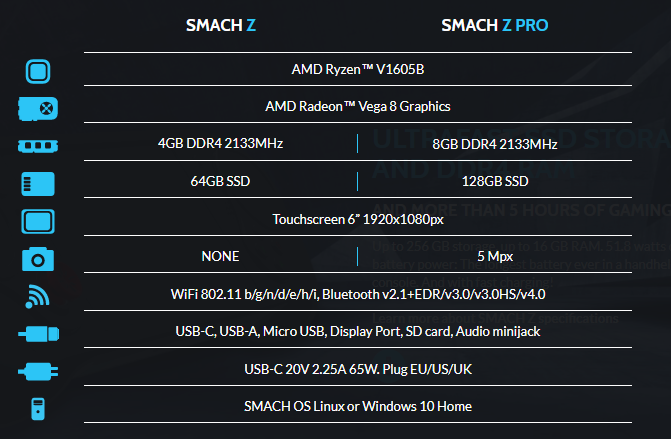Select the WiFi signal icon

(38, 295)
